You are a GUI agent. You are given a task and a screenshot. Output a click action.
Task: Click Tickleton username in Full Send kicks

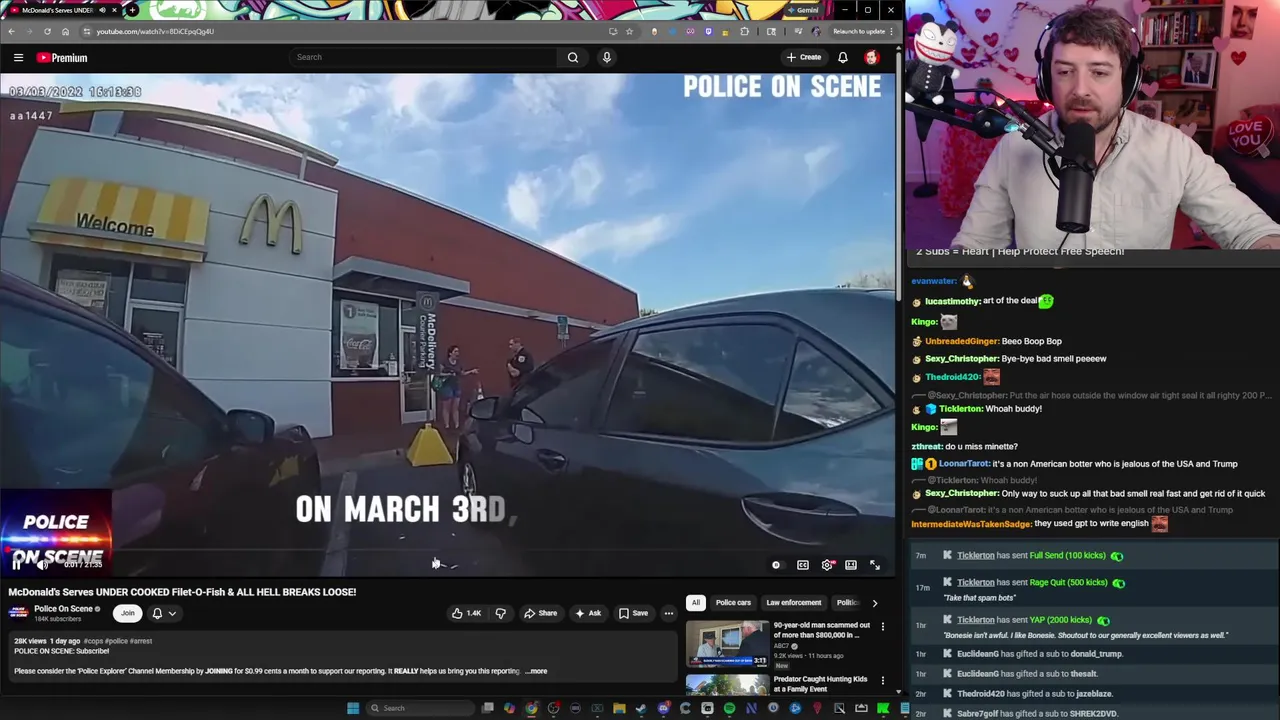[x=976, y=556]
